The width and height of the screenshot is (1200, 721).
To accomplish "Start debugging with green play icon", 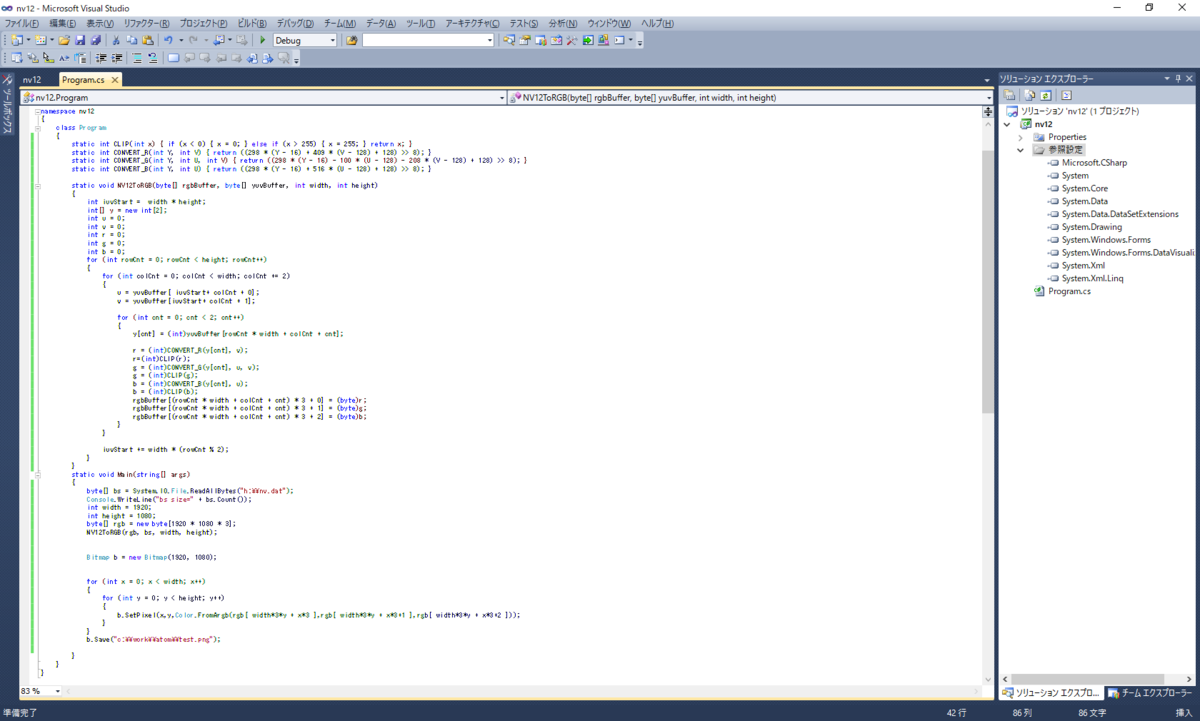I will (263, 40).
